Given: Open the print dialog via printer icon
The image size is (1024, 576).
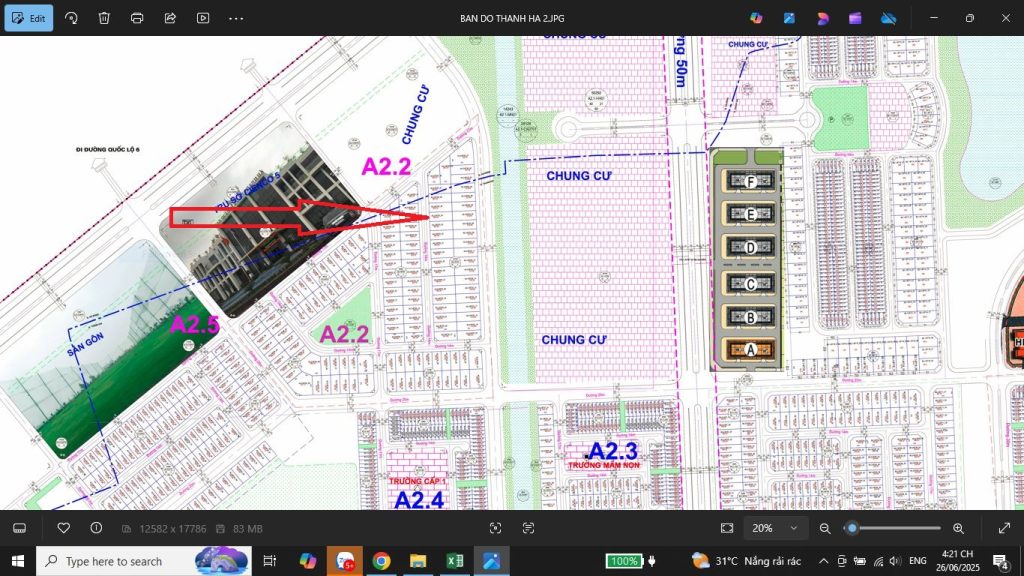Looking at the screenshot, I should coord(137,18).
